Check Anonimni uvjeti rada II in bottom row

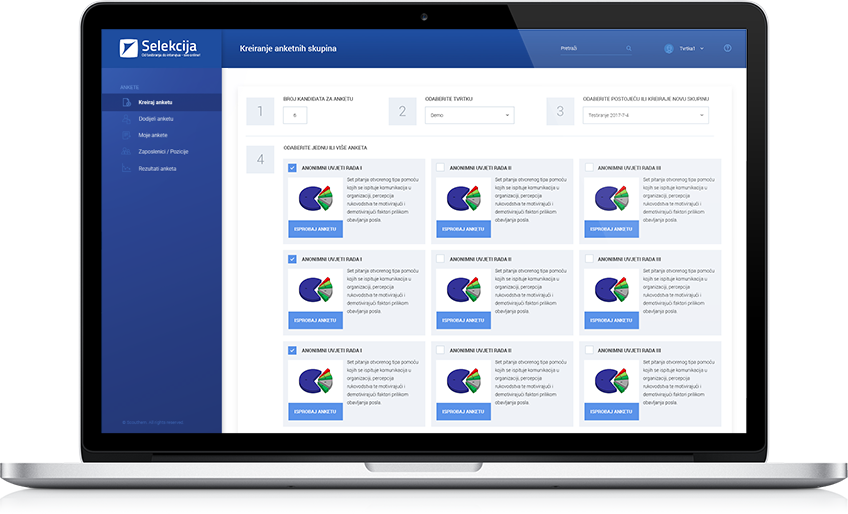click(440, 351)
